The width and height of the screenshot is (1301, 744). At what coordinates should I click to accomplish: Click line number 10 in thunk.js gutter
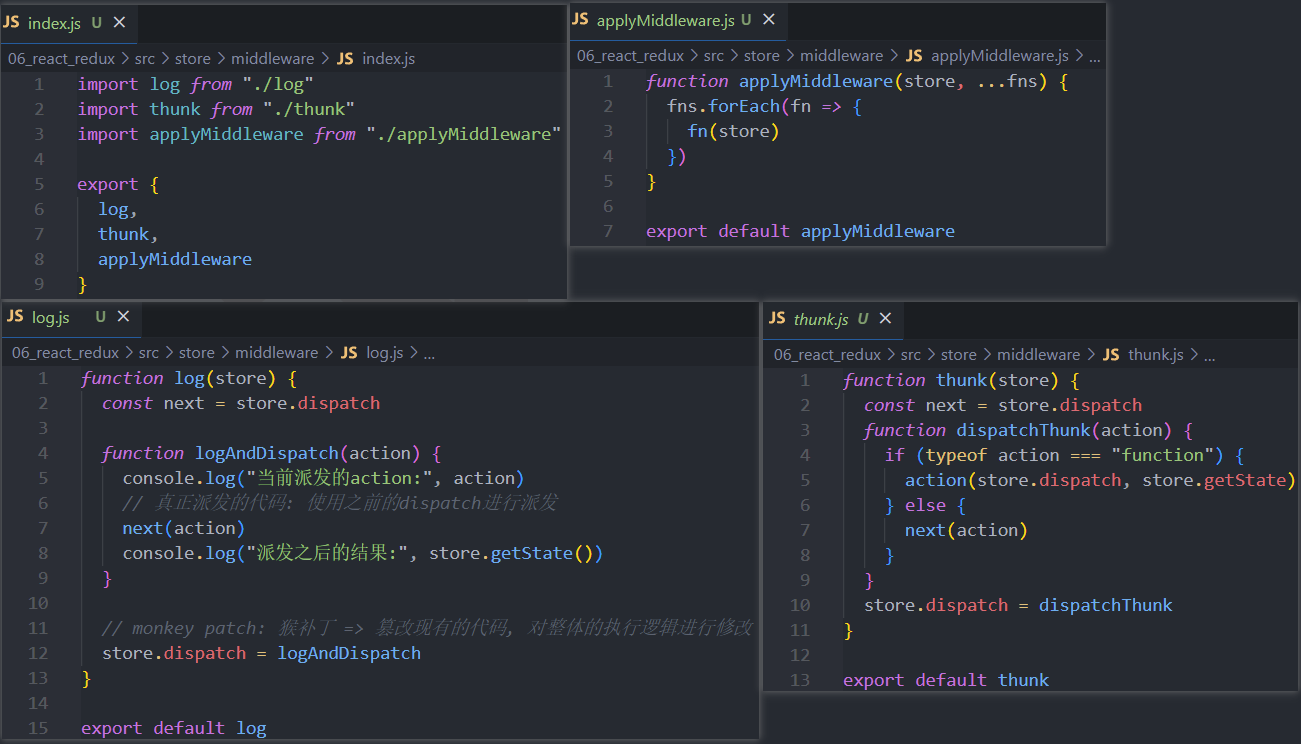[800, 605]
